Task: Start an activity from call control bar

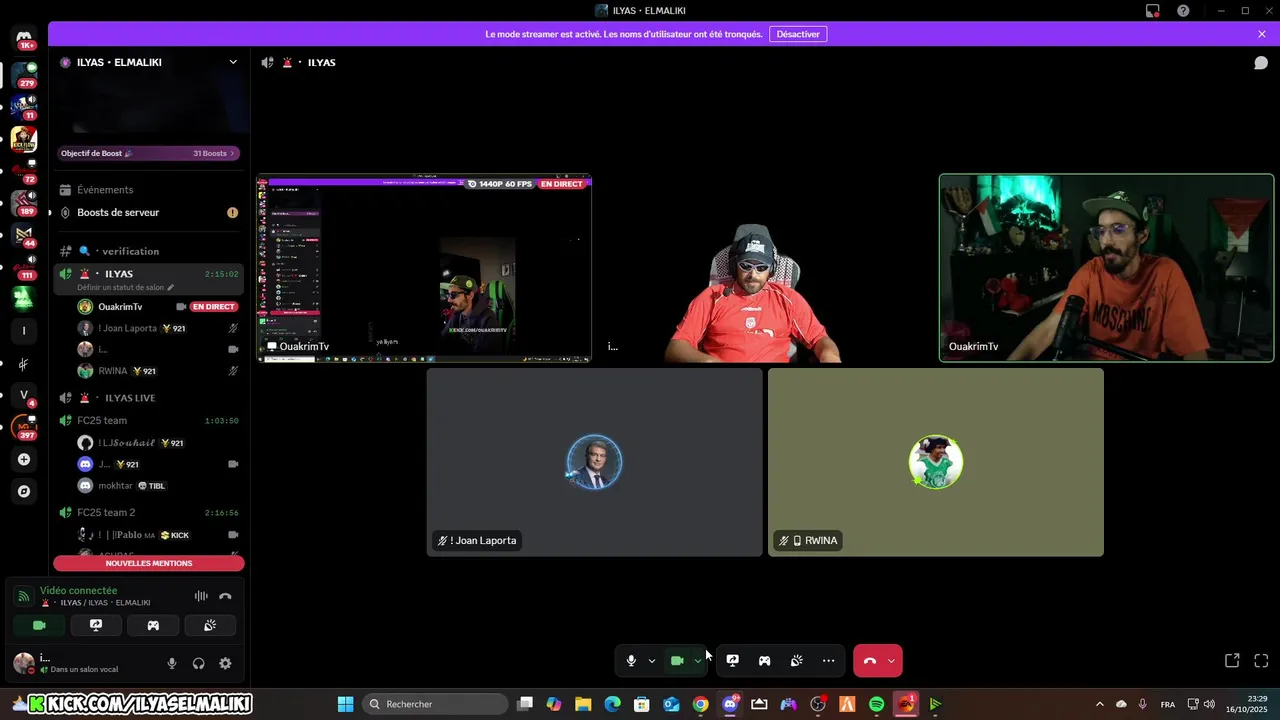Action: pyautogui.click(x=764, y=661)
